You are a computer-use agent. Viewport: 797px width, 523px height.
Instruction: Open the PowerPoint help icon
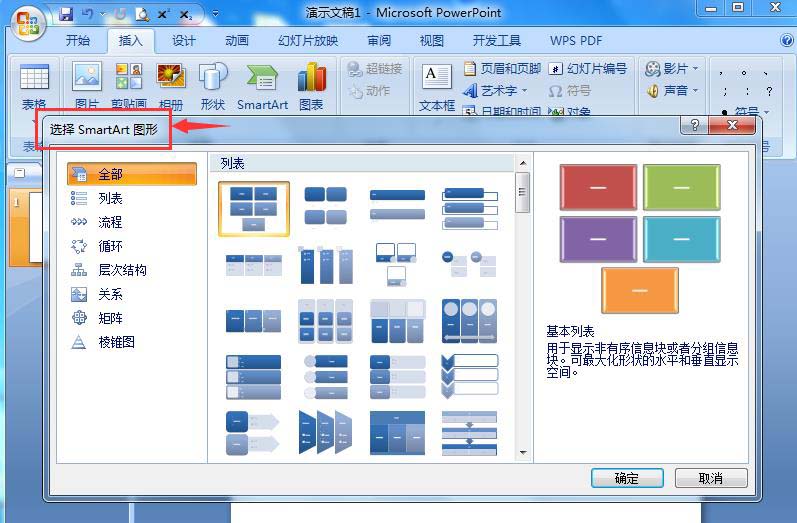[x=786, y=40]
